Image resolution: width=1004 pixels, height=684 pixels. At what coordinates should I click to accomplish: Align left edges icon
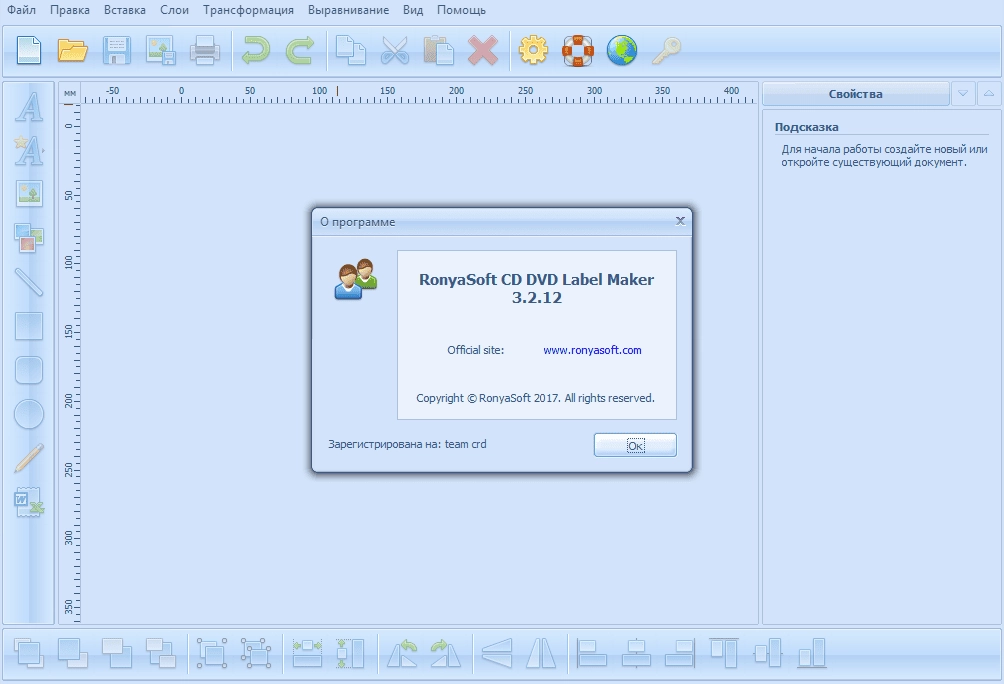(592, 653)
